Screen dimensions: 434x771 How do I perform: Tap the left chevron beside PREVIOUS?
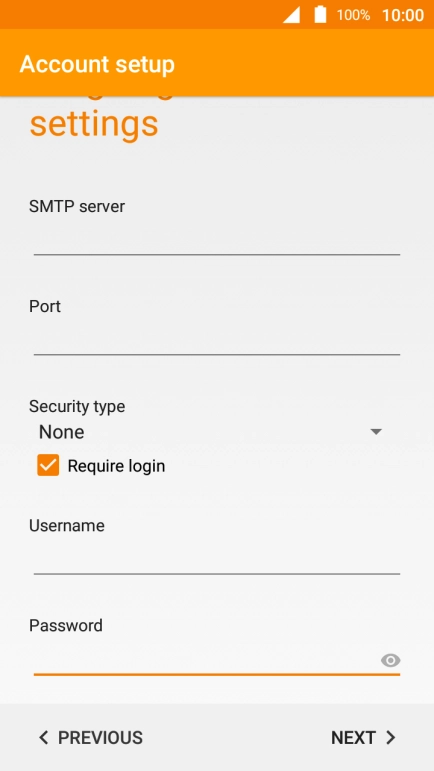[44, 738]
